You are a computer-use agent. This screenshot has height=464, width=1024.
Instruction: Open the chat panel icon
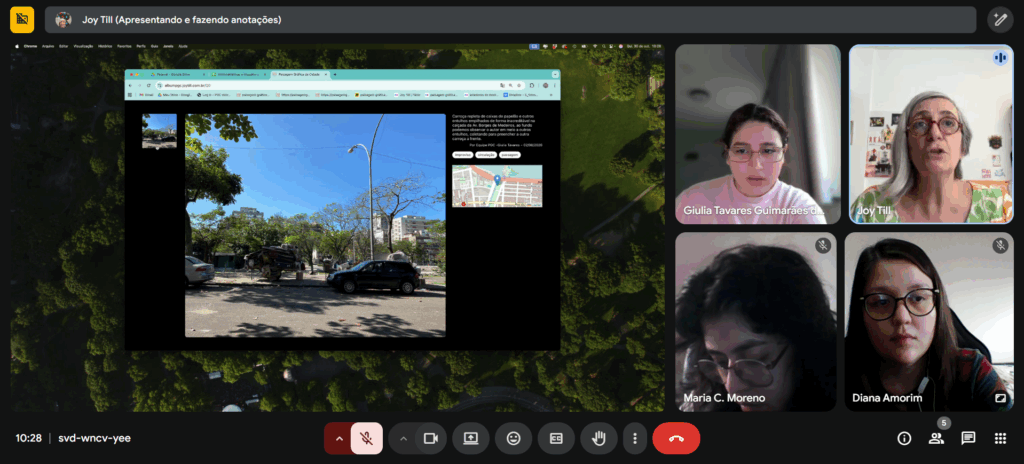click(968, 438)
